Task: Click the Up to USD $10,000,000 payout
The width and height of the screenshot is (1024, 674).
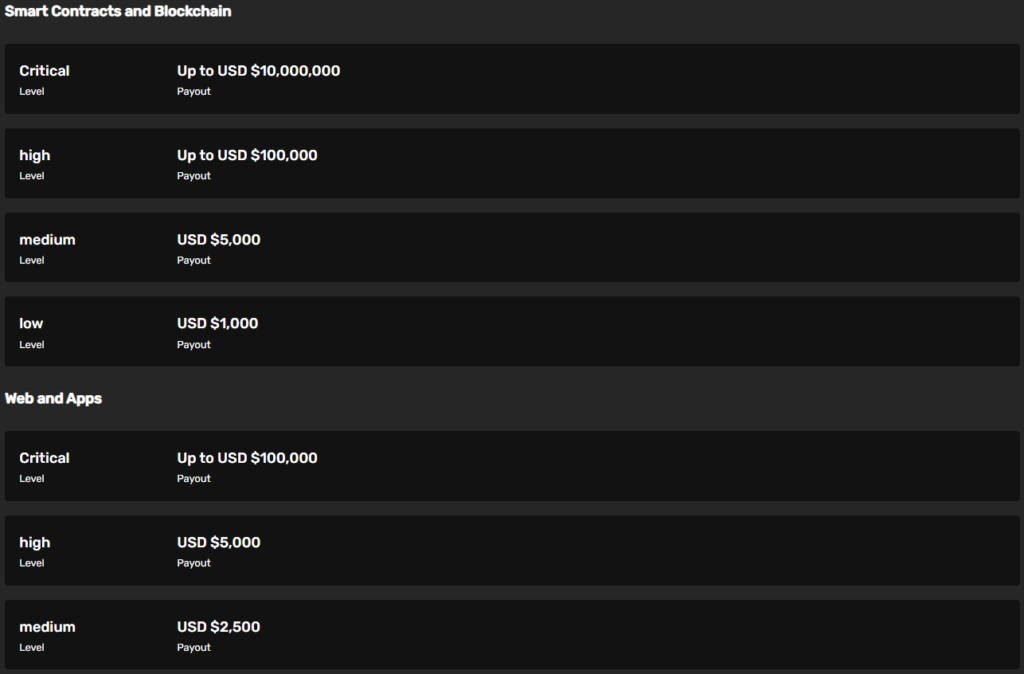Action: coord(258,71)
